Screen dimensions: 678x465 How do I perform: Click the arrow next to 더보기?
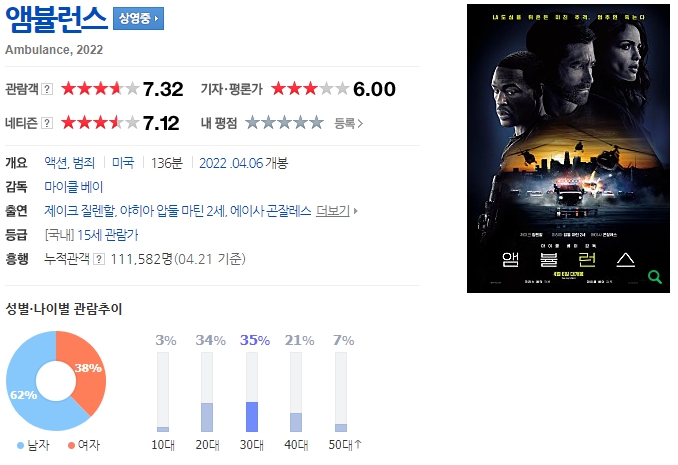355,211
